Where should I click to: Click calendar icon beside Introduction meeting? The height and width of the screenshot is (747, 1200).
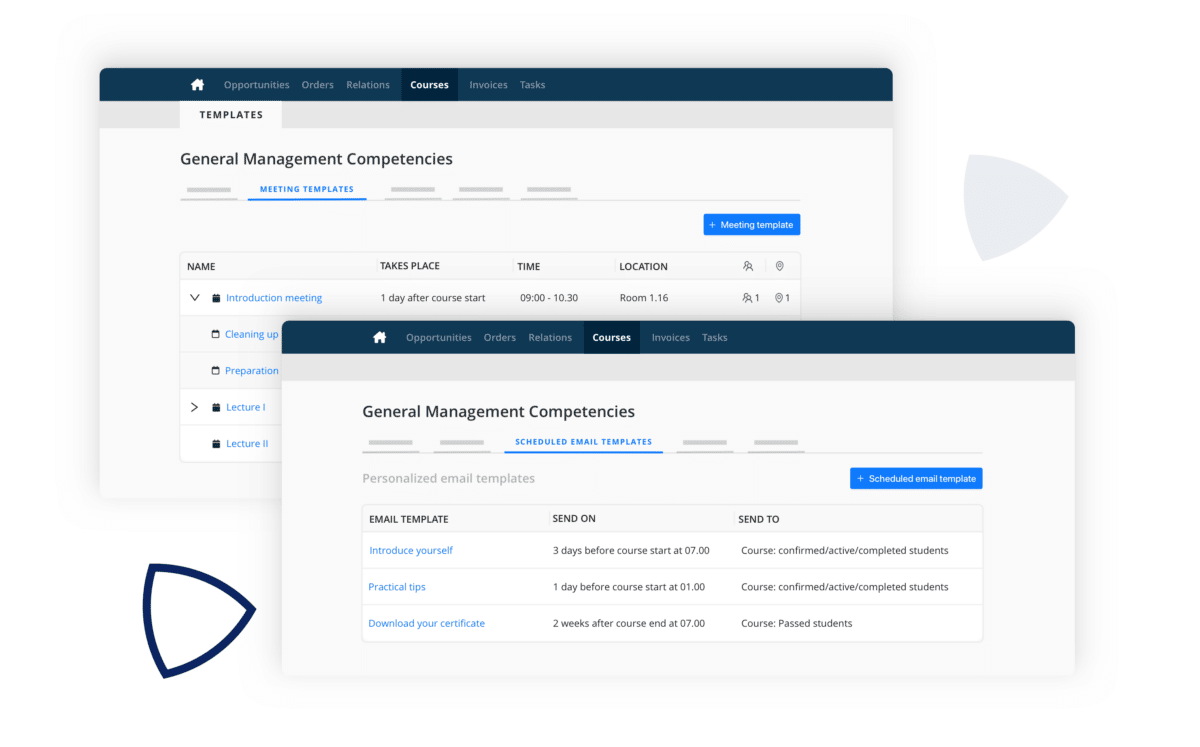[x=216, y=298]
